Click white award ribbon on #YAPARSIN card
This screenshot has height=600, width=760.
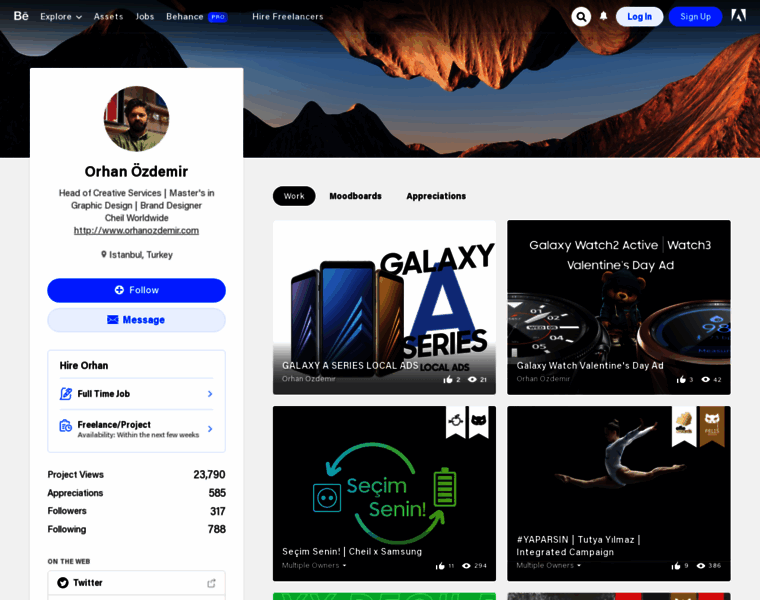pos(684,426)
